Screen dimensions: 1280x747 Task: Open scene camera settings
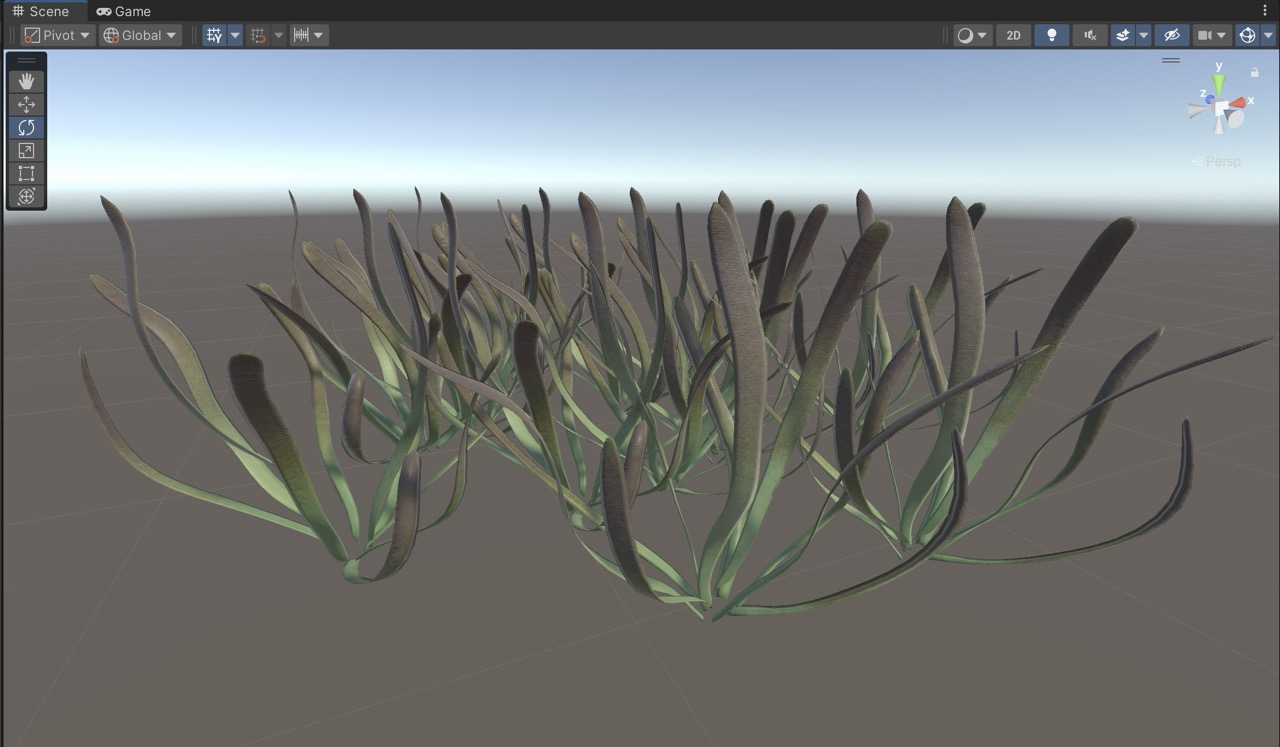[1212, 35]
